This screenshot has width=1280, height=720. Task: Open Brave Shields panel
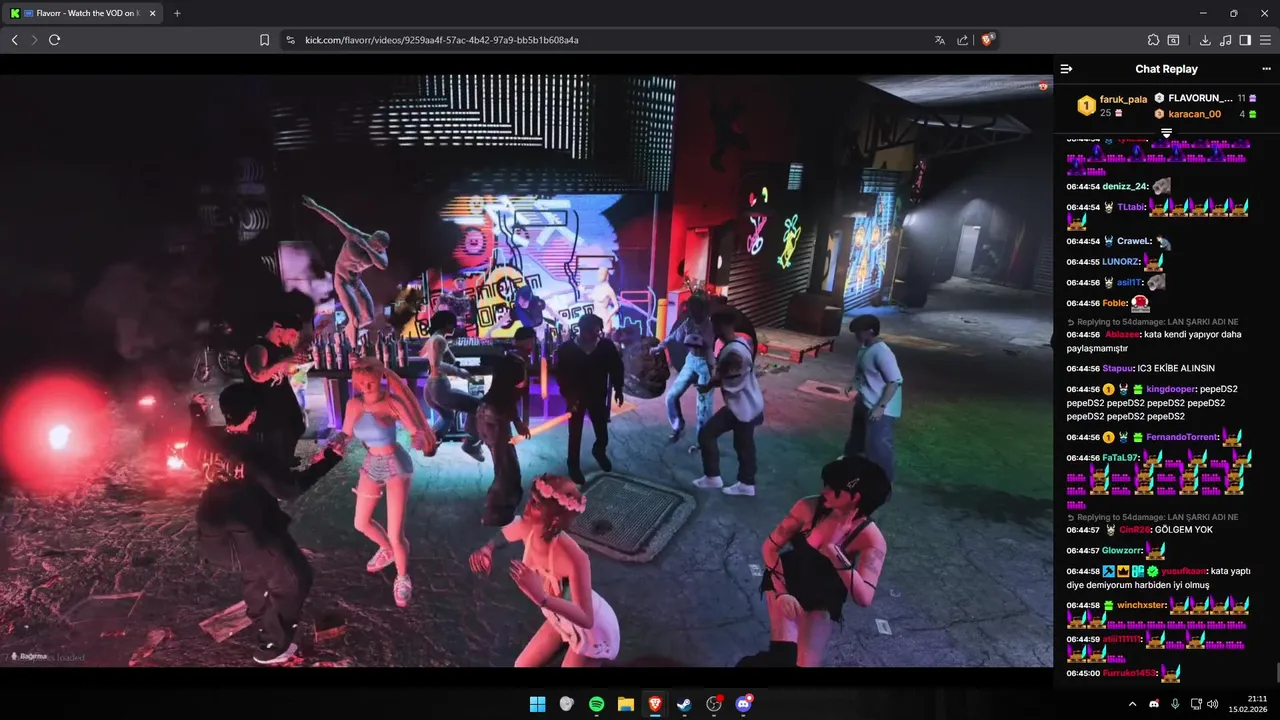[x=988, y=40]
